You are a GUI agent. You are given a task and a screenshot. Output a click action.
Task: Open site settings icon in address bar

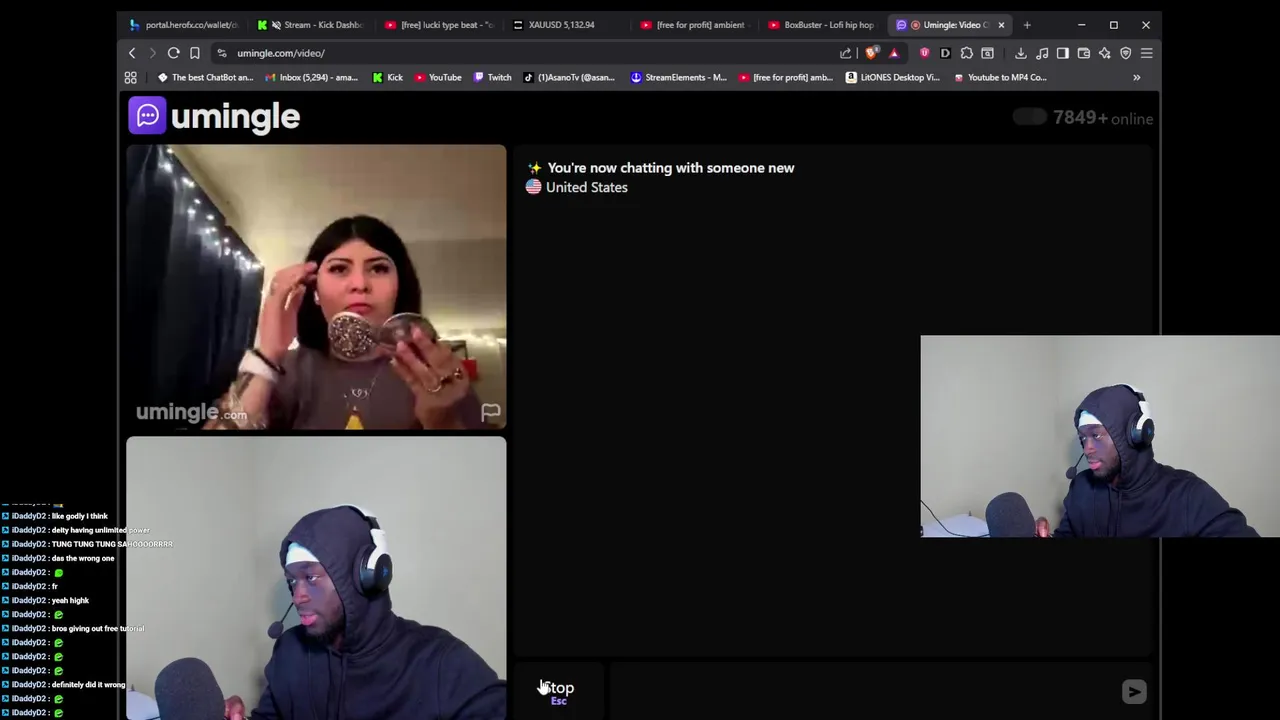[222, 53]
